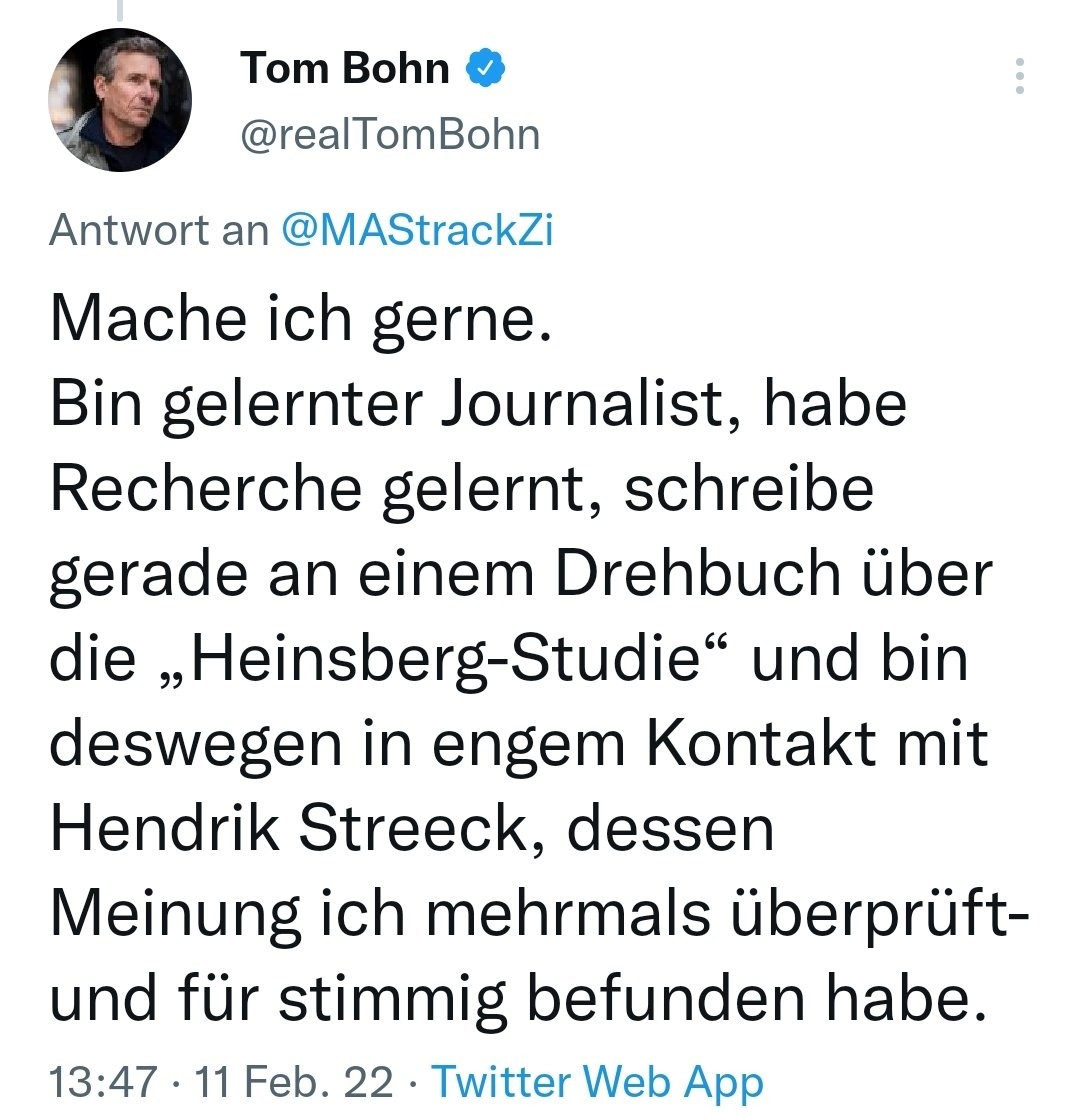
Task: Click the line "Mache ich gerne."
Action: [301, 318]
